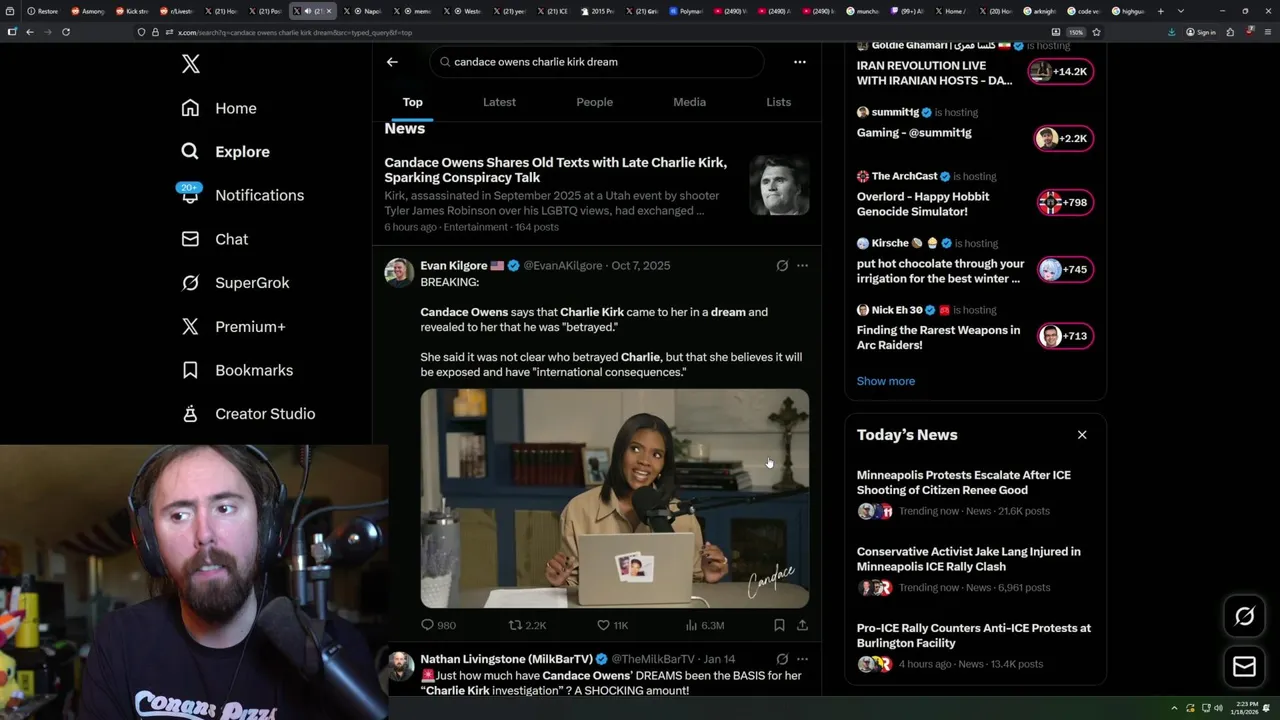Switch to the Latest tab

tap(499, 102)
